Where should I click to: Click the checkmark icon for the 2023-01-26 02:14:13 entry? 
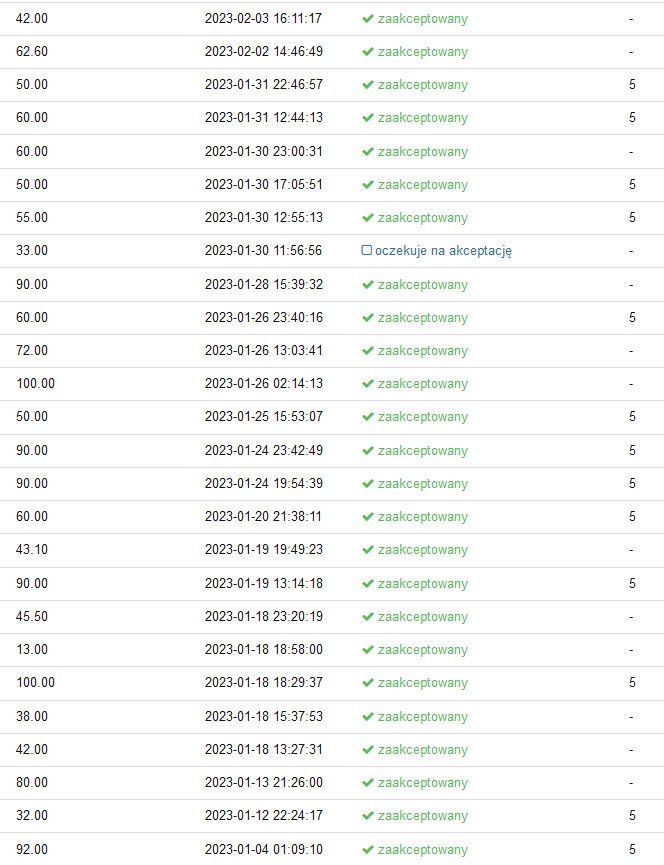368,384
